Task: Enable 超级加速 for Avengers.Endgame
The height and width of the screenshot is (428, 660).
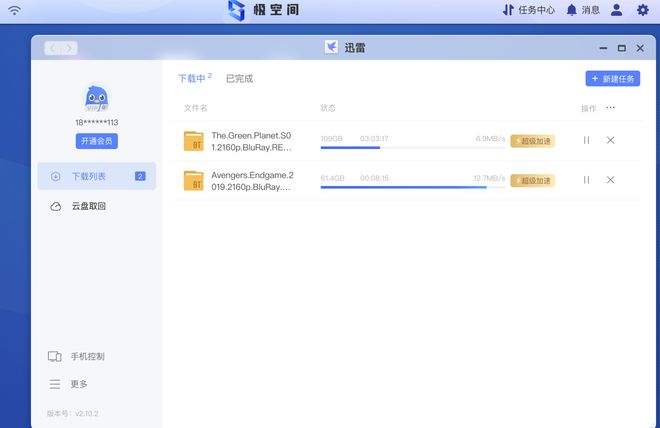Action: click(532, 180)
